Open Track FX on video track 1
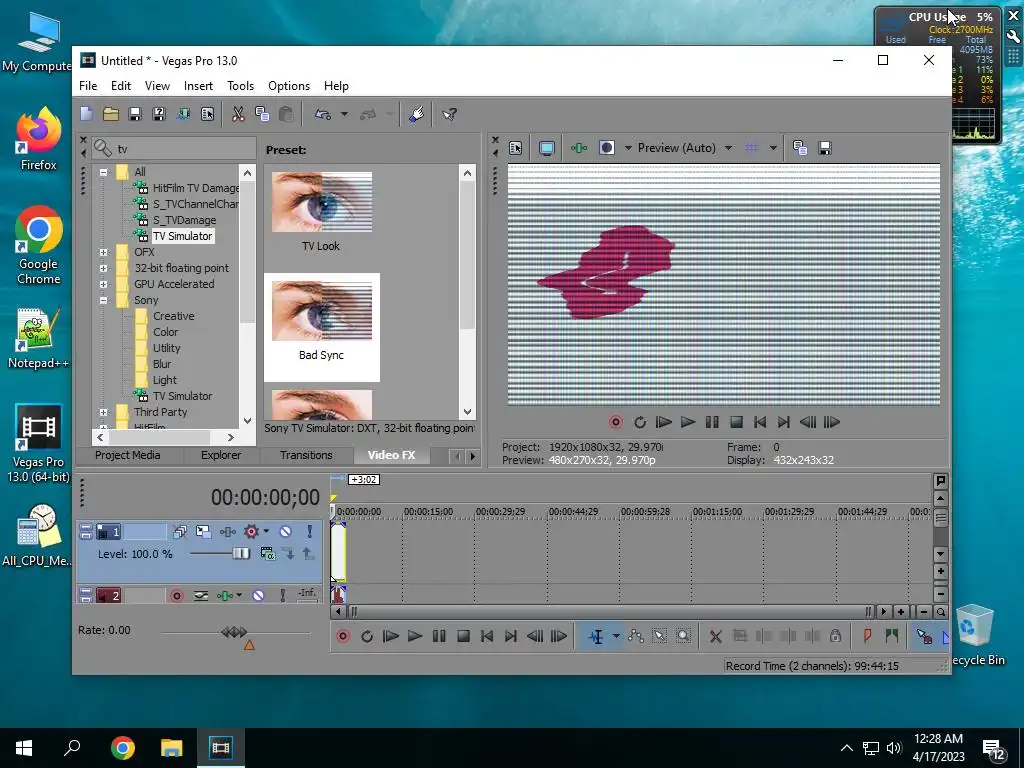The image size is (1024, 768). tap(227, 532)
